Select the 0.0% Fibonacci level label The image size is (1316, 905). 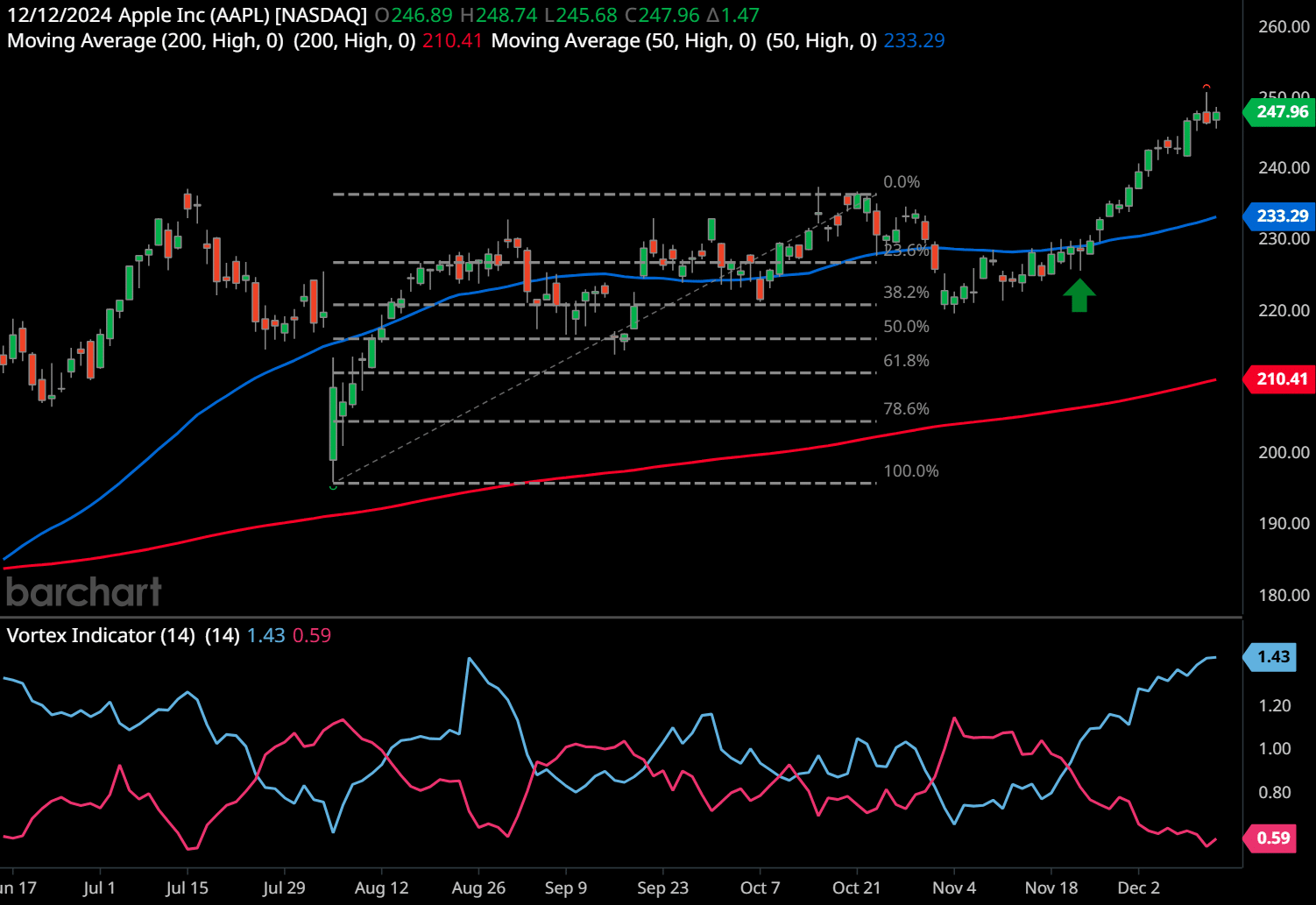(x=902, y=181)
